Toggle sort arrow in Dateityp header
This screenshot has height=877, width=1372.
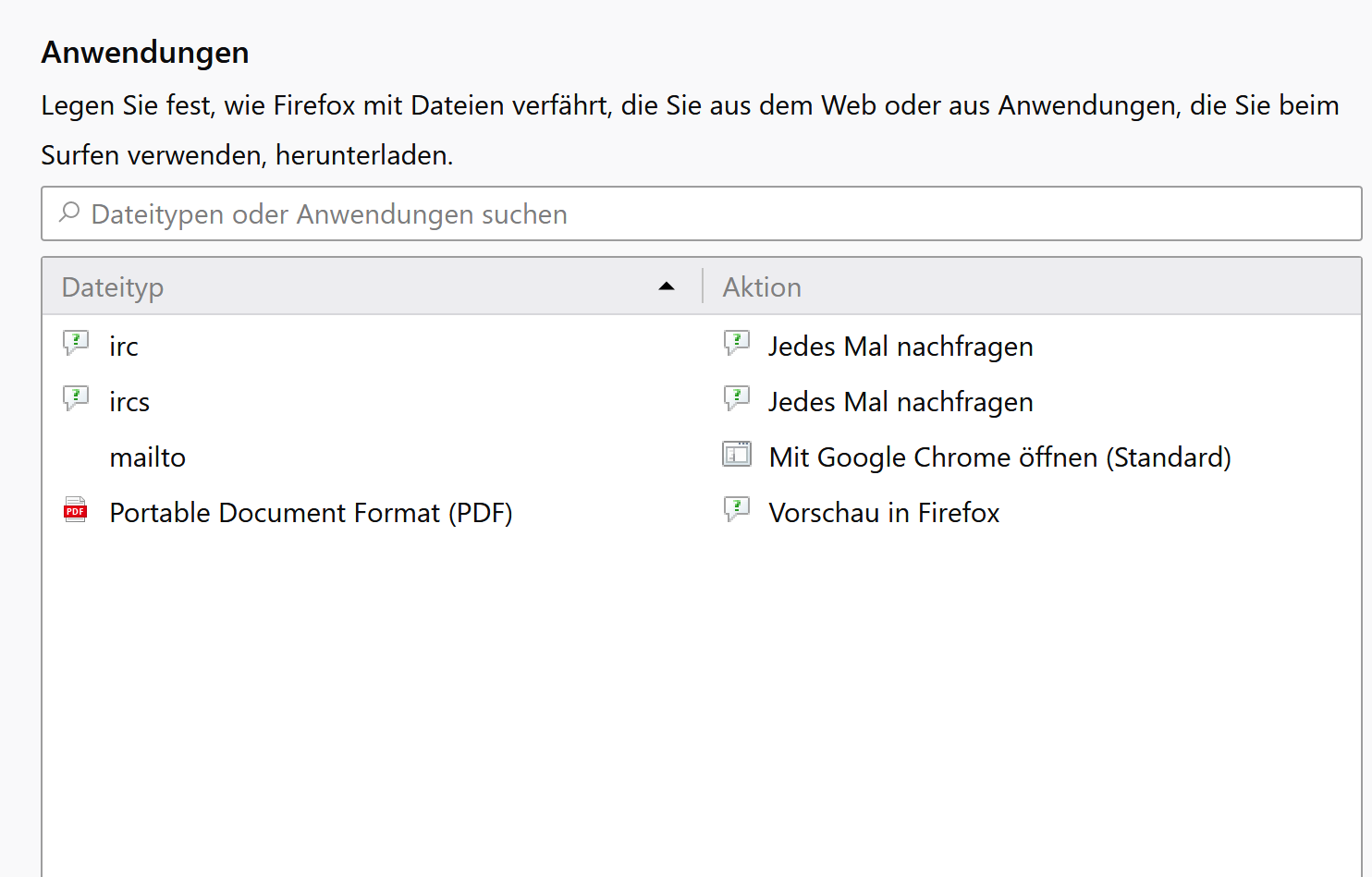point(666,286)
